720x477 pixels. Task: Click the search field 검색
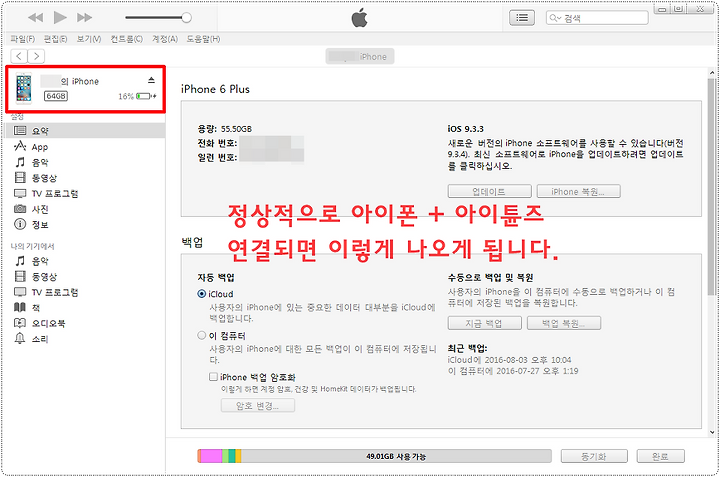pyautogui.click(x=597, y=18)
